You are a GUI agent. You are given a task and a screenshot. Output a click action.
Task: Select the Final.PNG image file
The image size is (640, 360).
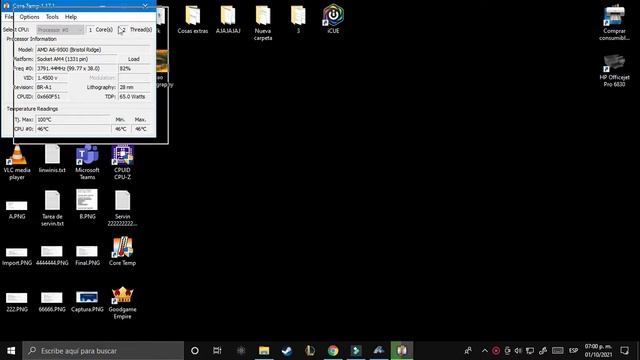pyautogui.click(x=87, y=256)
